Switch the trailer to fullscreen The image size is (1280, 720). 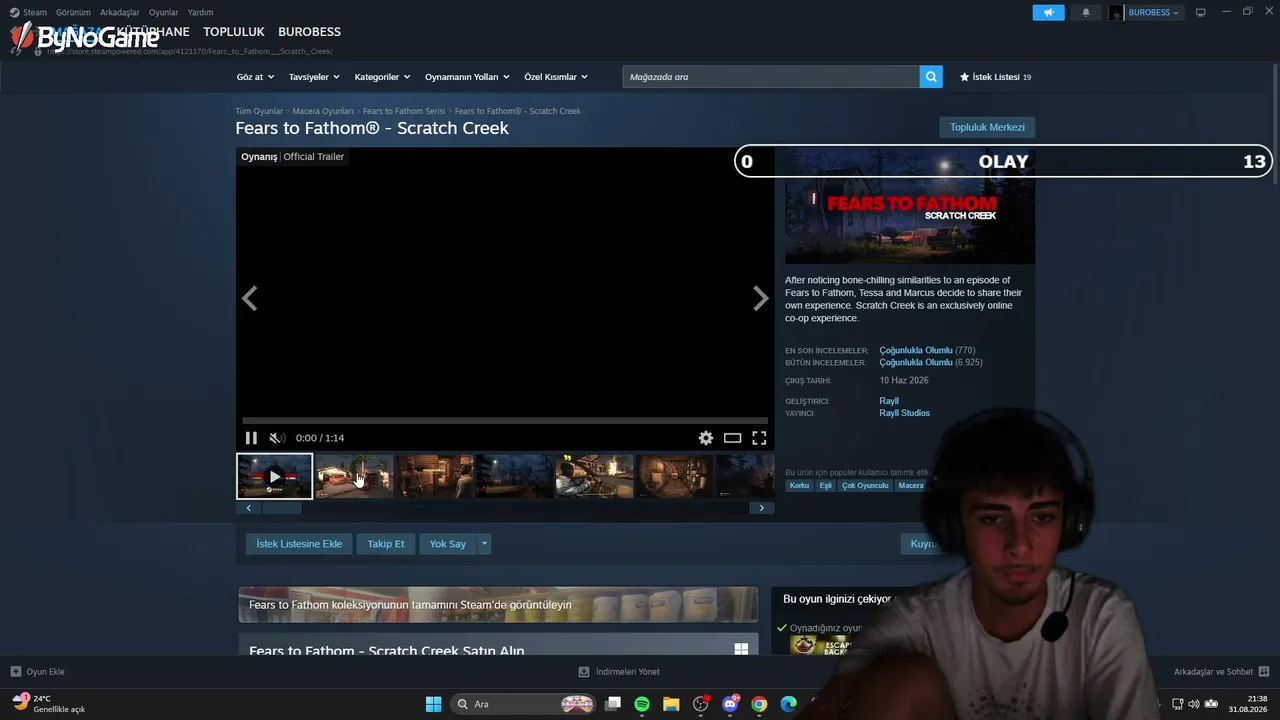759,438
